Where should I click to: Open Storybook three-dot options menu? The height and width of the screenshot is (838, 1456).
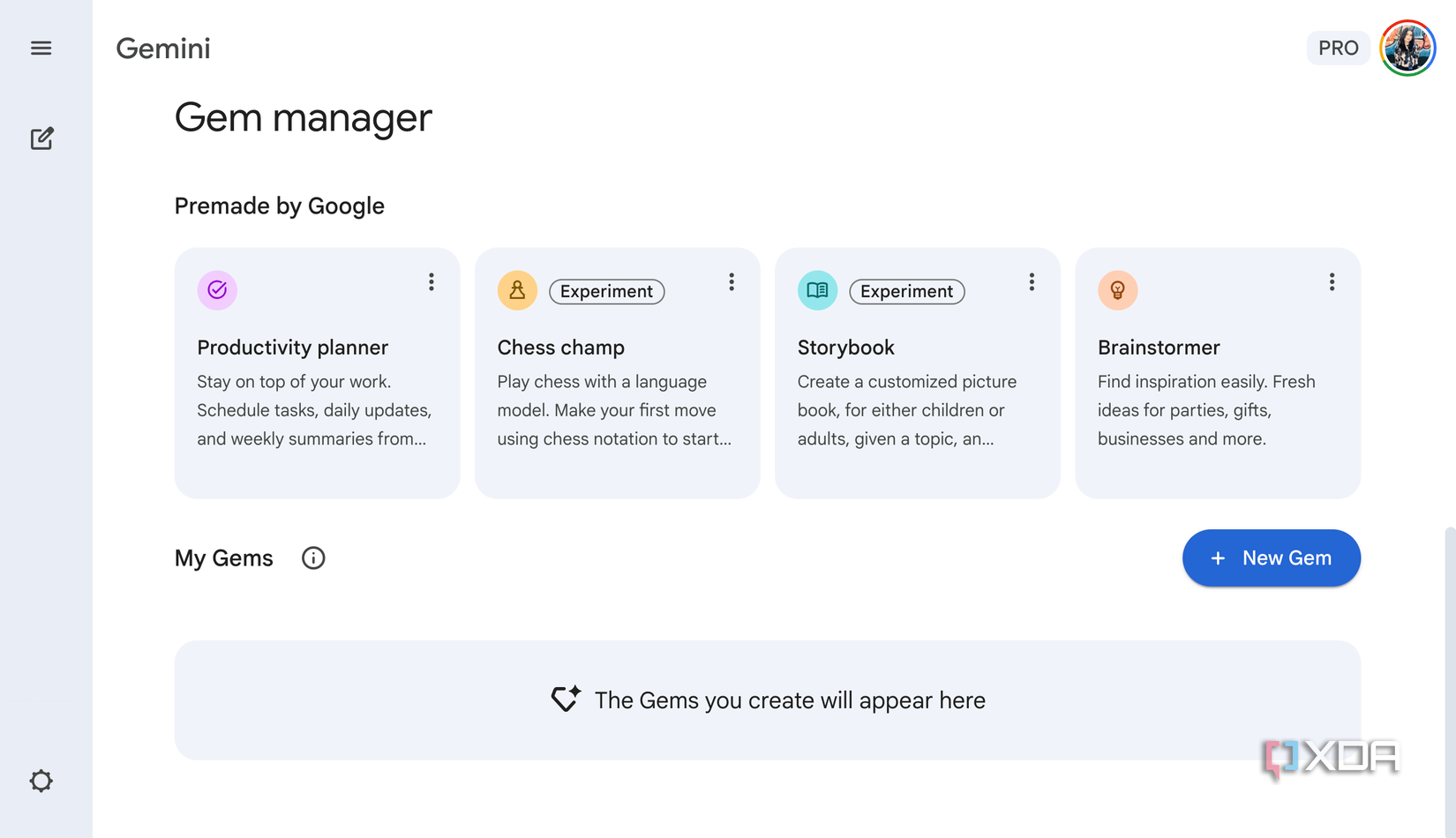click(x=1032, y=281)
